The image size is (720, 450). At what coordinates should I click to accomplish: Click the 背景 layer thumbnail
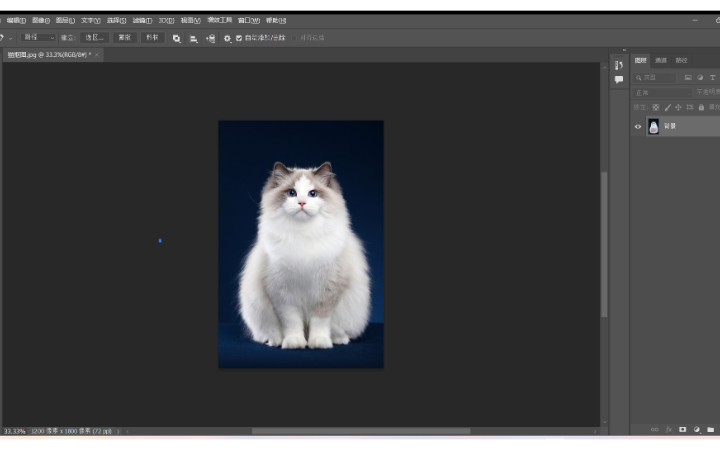pyautogui.click(x=653, y=126)
